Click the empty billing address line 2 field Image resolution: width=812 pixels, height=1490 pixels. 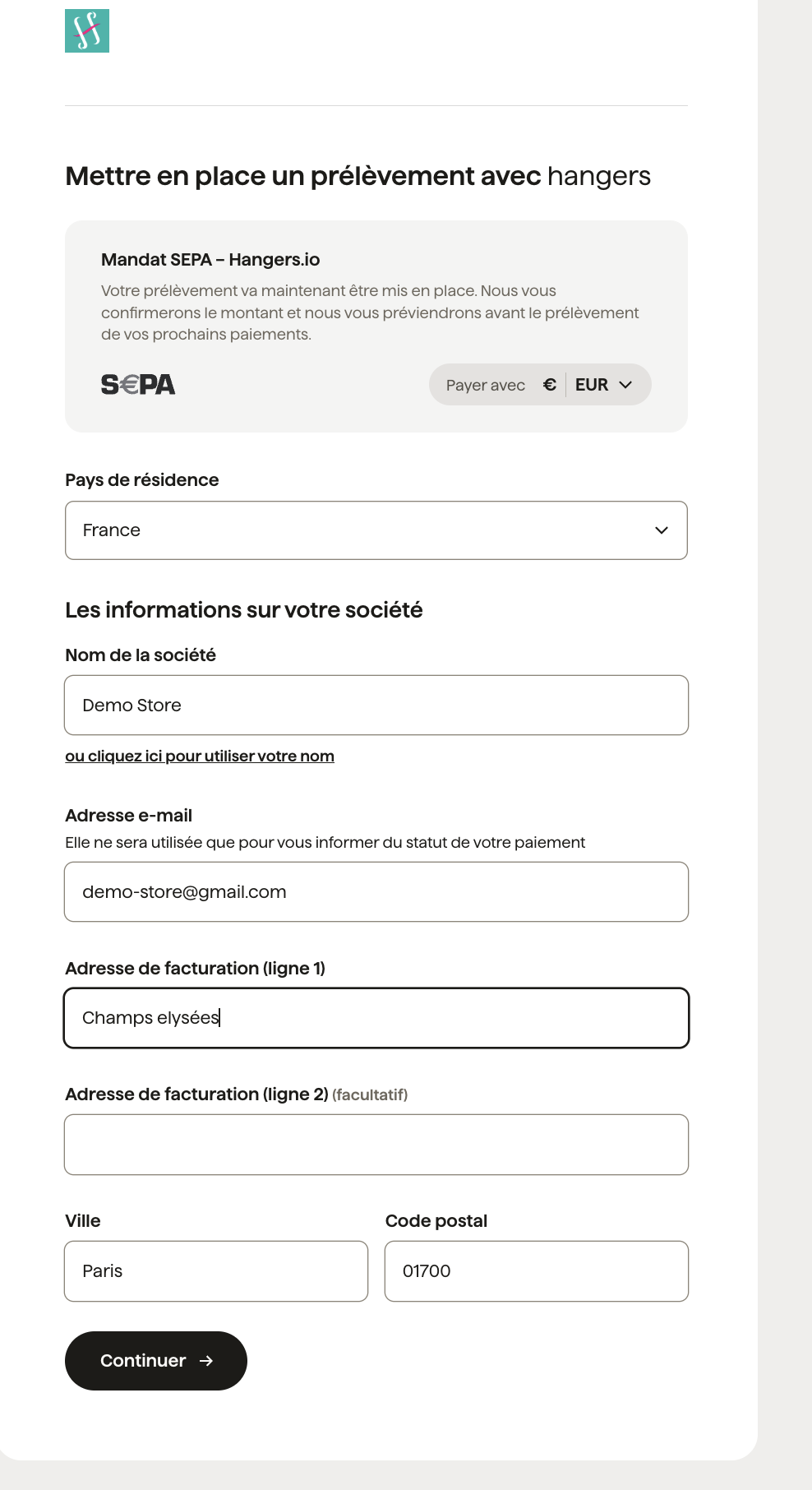point(376,1145)
